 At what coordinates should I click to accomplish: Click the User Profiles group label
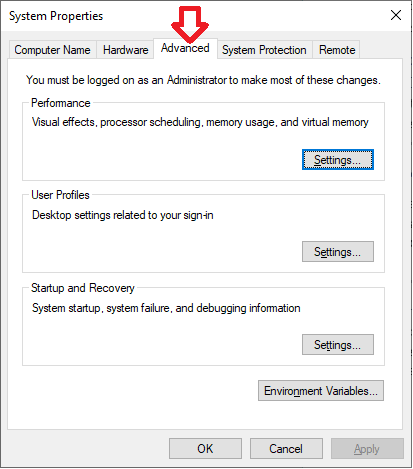[x=60, y=195]
